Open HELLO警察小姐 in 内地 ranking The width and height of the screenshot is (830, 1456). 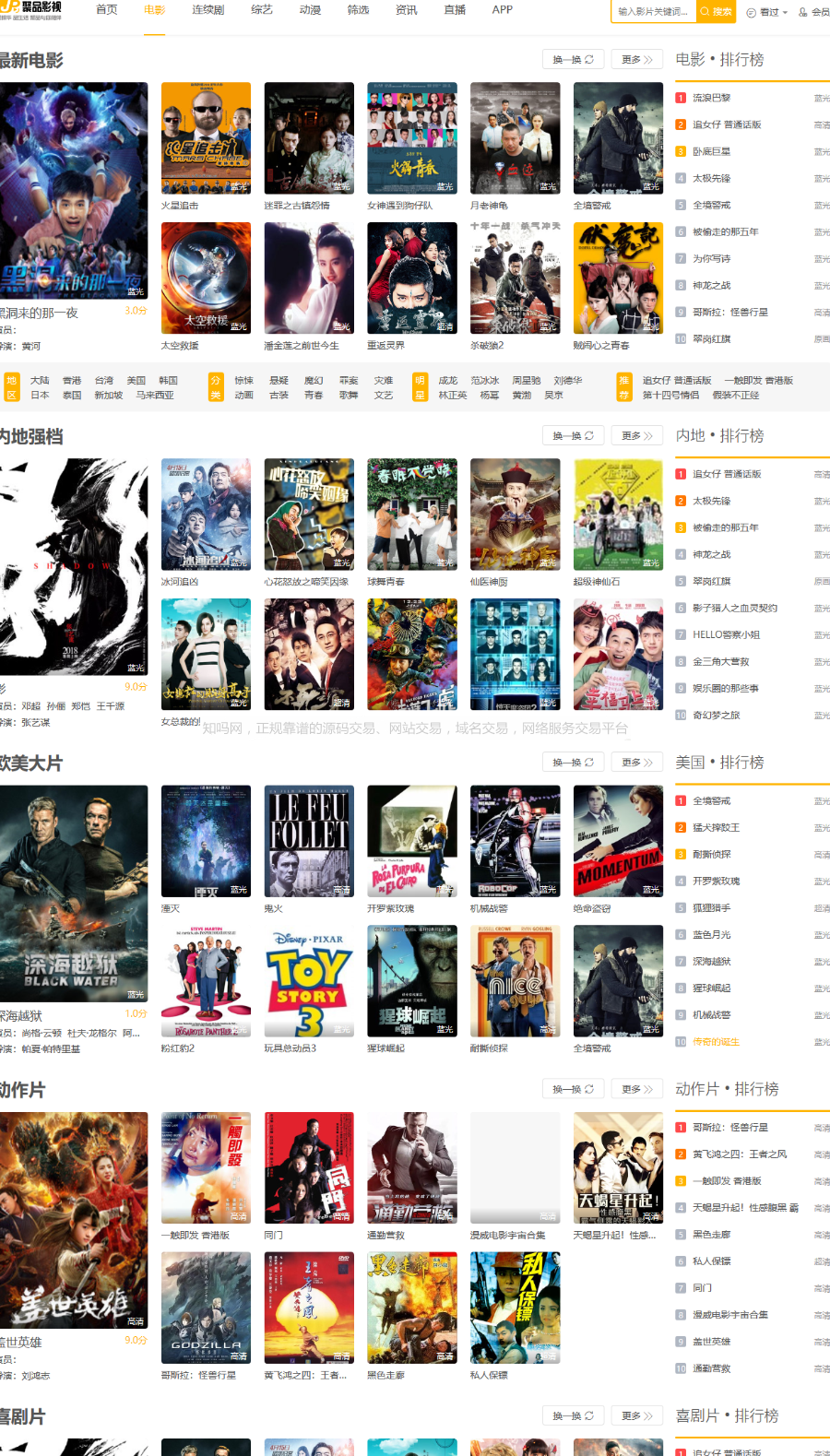(x=726, y=634)
